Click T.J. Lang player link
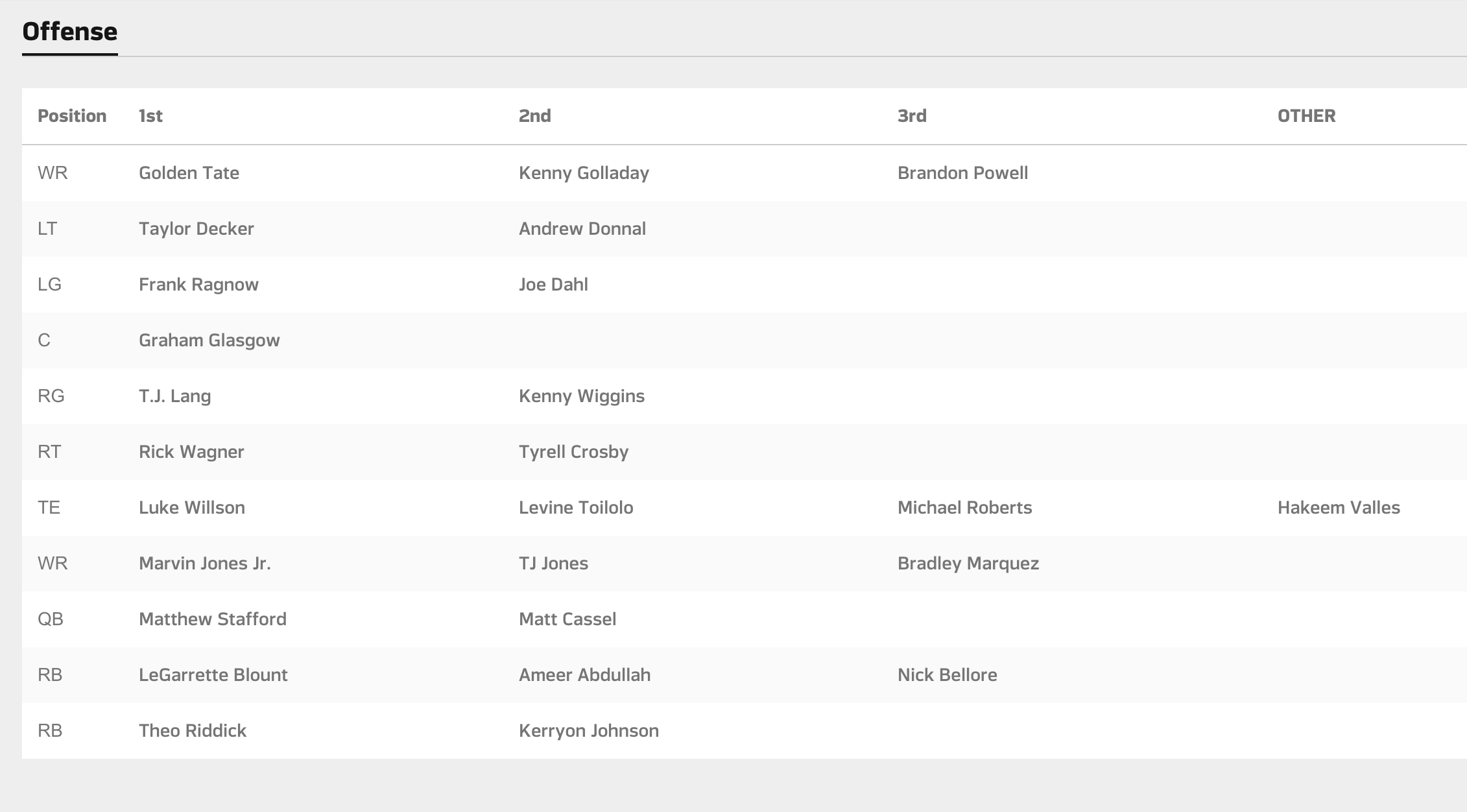Viewport: 1467px width, 812px height. 174,396
